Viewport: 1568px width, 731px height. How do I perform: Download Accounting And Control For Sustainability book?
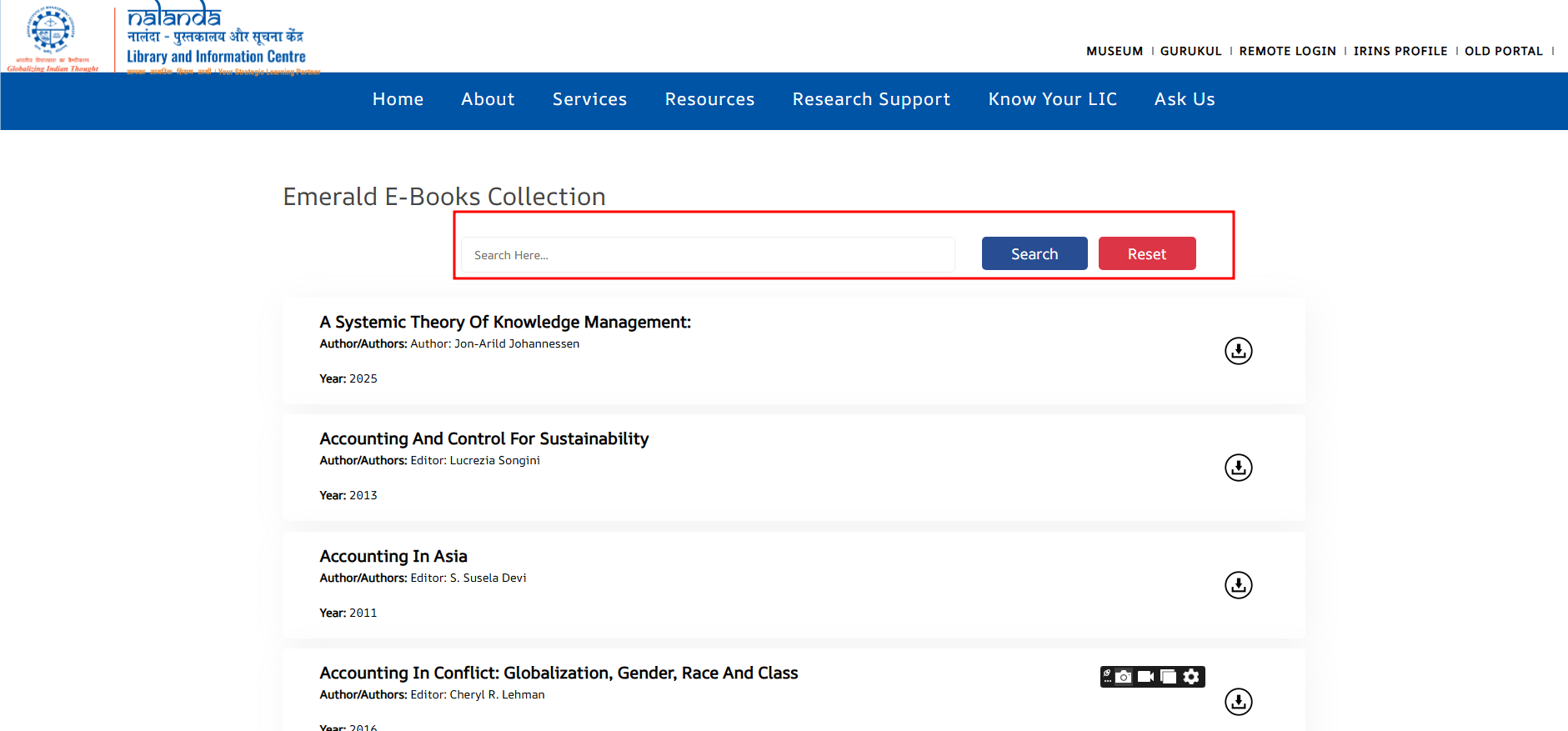[1238, 468]
